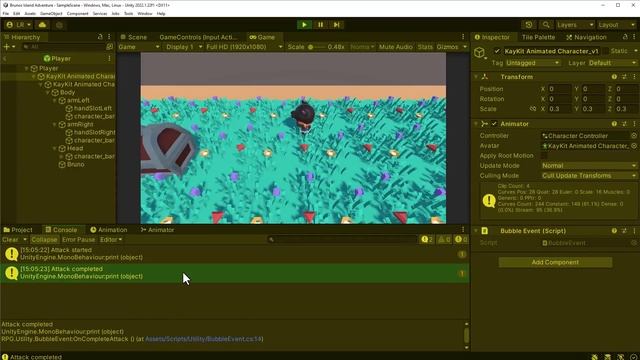640x360 pixels.
Task: Click the Hierarchy add plus button
Action: (x=7, y=47)
